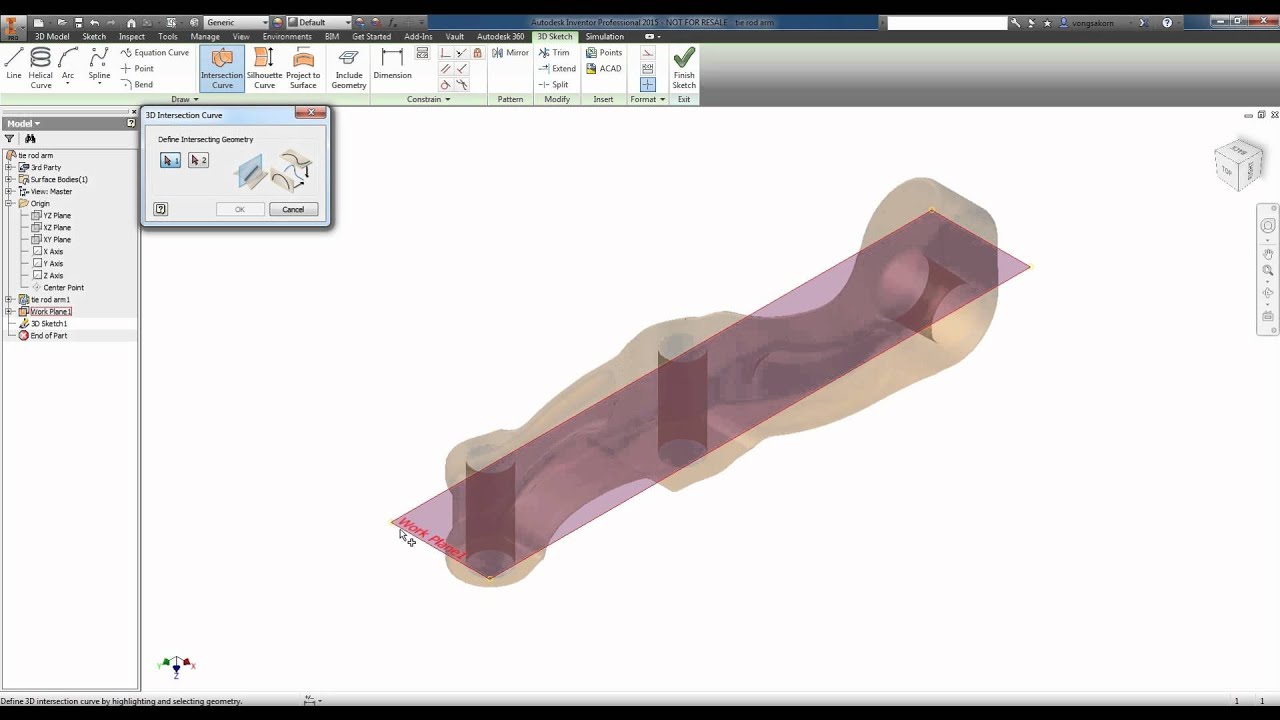Viewport: 1280px width, 720px height.
Task: Toggle selection arrow 1 in dialog
Action: coord(170,160)
